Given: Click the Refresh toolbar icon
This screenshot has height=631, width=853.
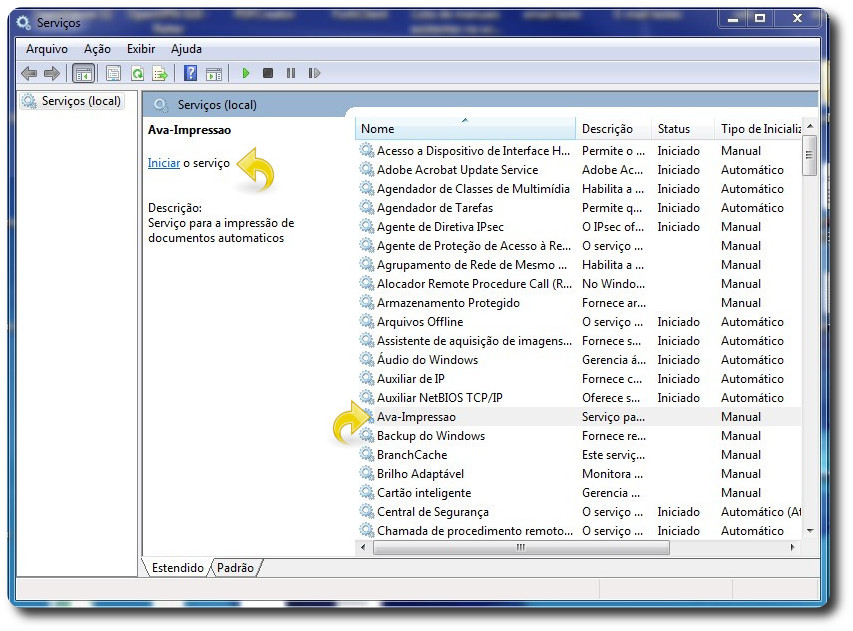Looking at the screenshot, I should (137, 73).
